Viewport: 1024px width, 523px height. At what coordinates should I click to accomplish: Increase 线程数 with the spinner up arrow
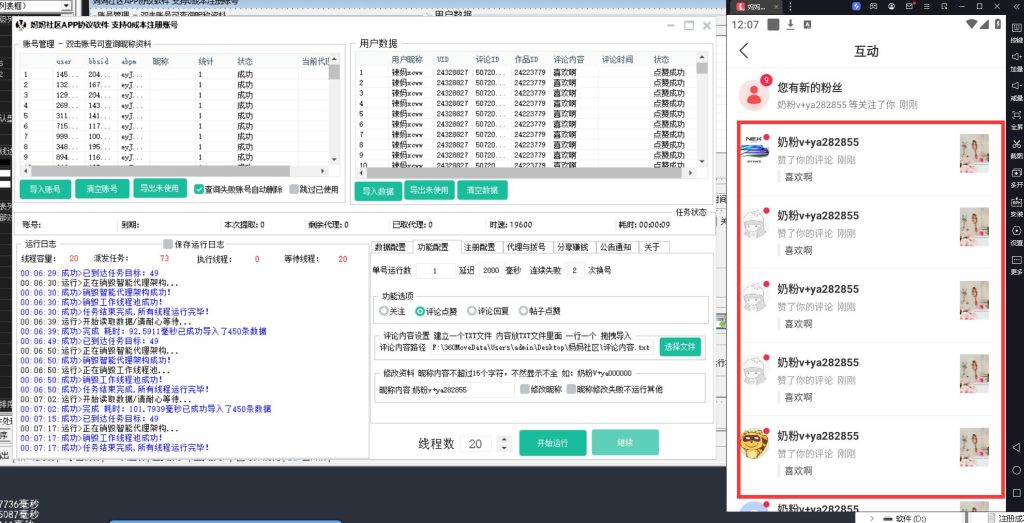(503, 438)
